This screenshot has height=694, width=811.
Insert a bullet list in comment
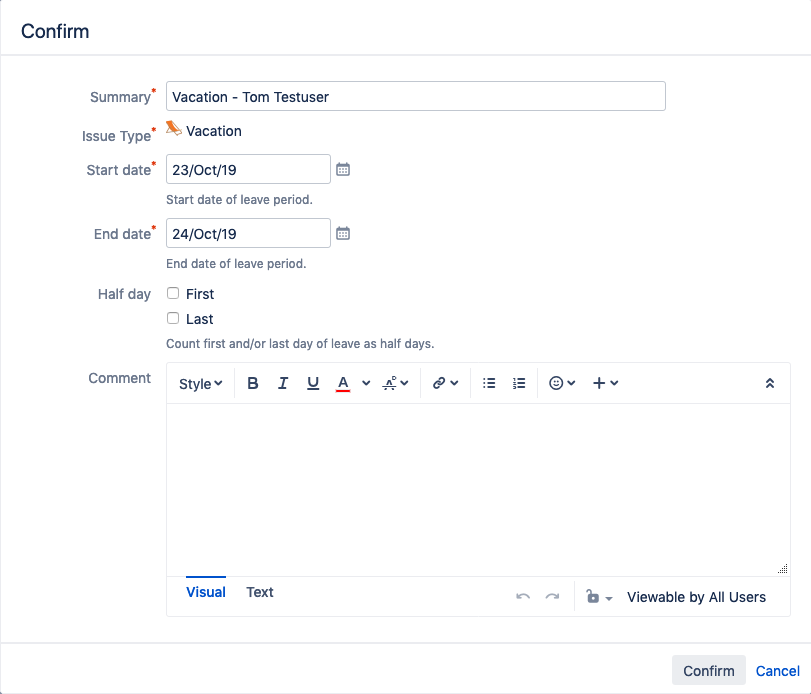click(489, 383)
